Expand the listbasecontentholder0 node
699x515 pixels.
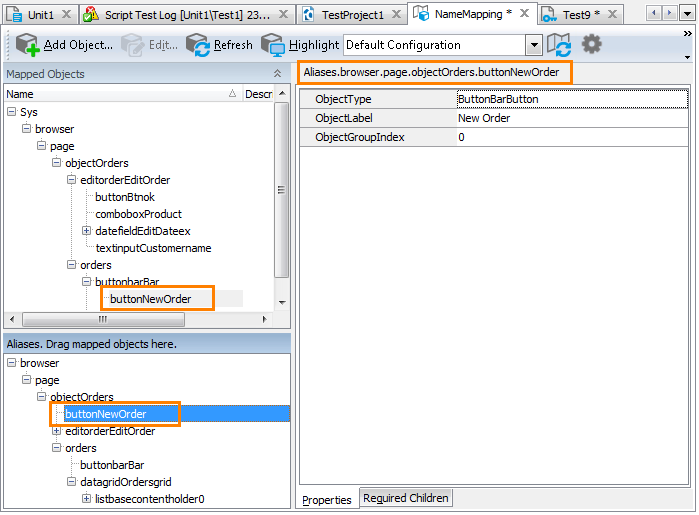click(86, 499)
